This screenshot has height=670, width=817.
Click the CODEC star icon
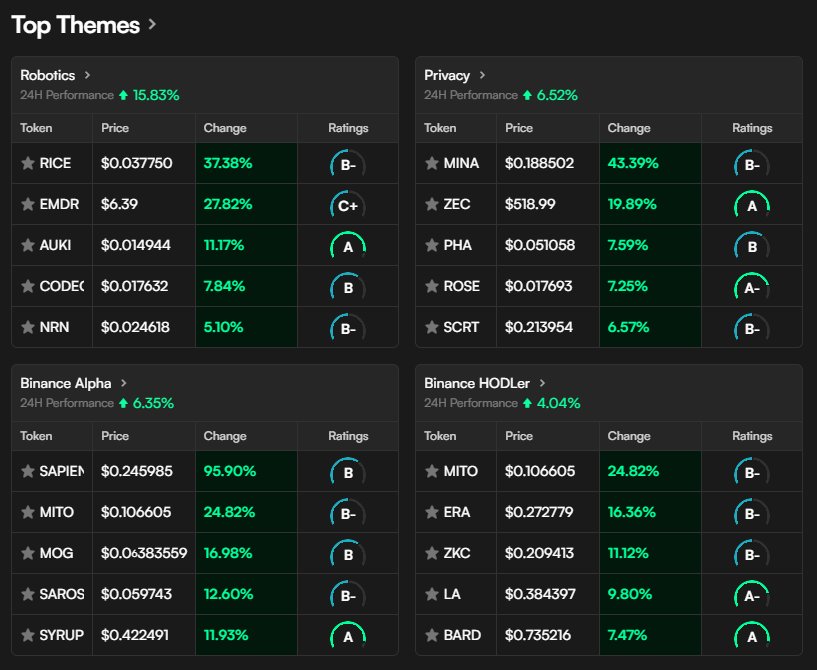[x=28, y=287]
